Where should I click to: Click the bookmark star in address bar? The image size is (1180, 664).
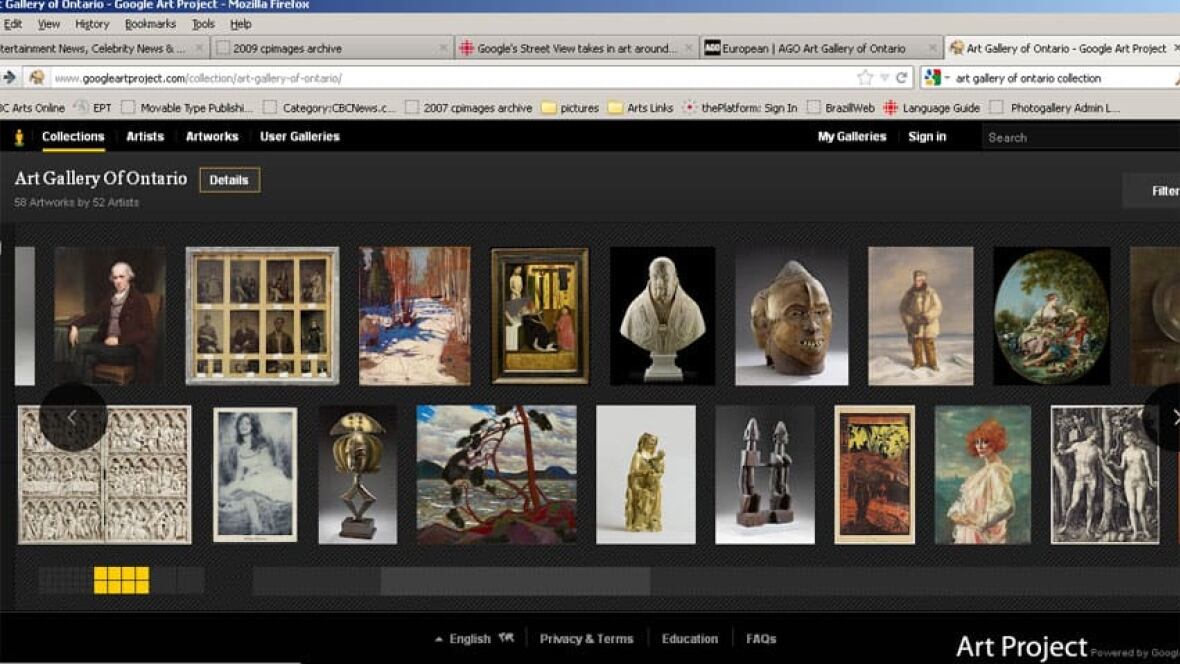[x=865, y=78]
